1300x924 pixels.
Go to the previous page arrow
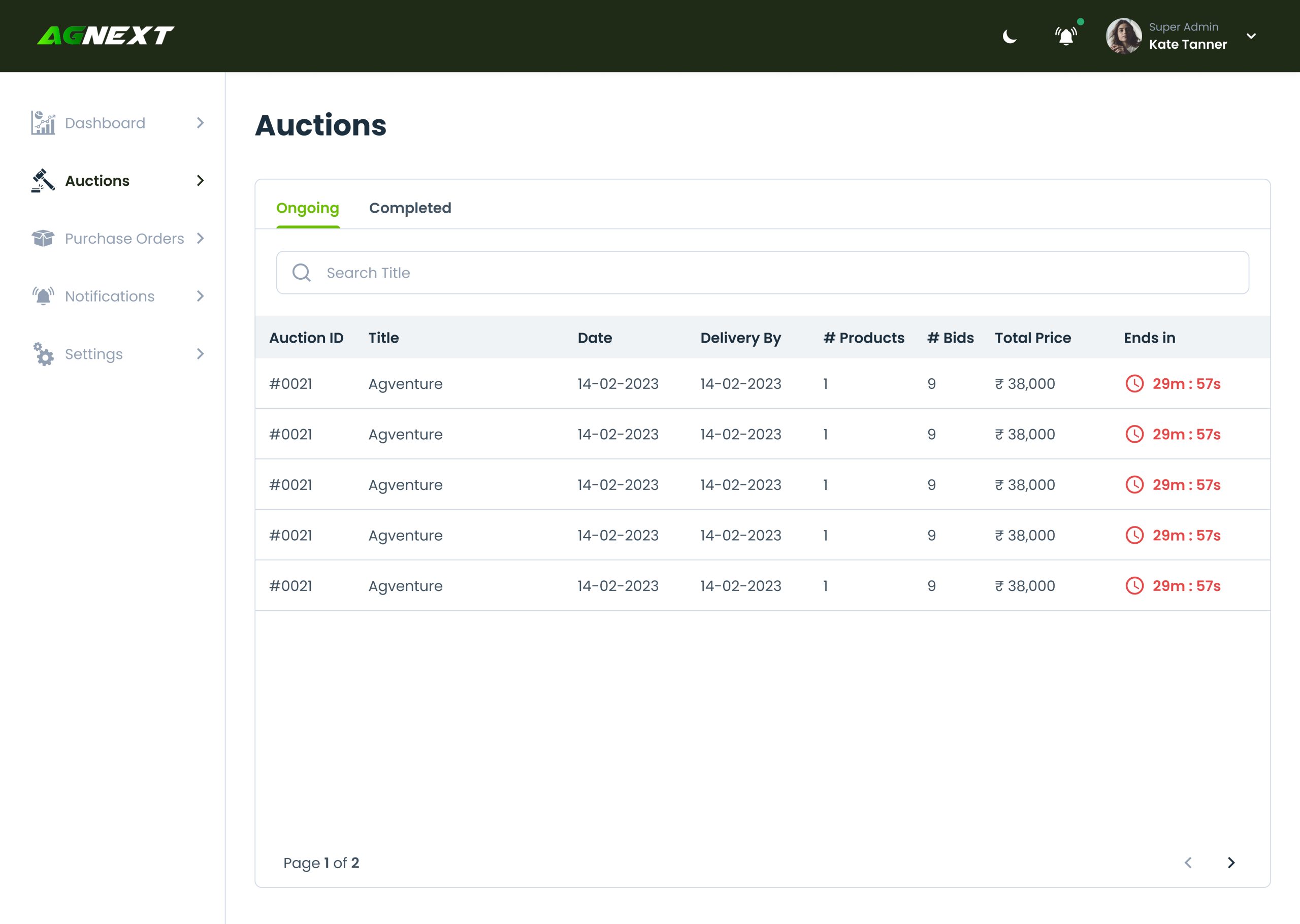[1188, 863]
